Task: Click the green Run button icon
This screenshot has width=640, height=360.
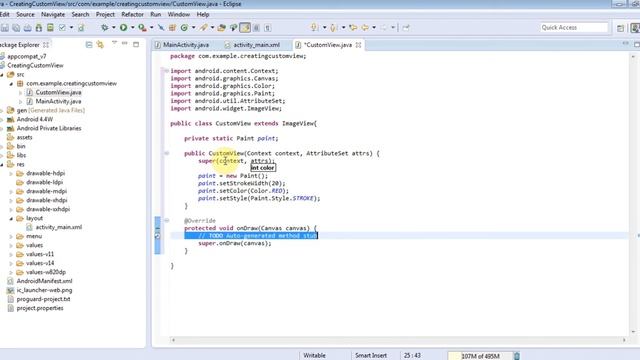Action: (x=123, y=28)
